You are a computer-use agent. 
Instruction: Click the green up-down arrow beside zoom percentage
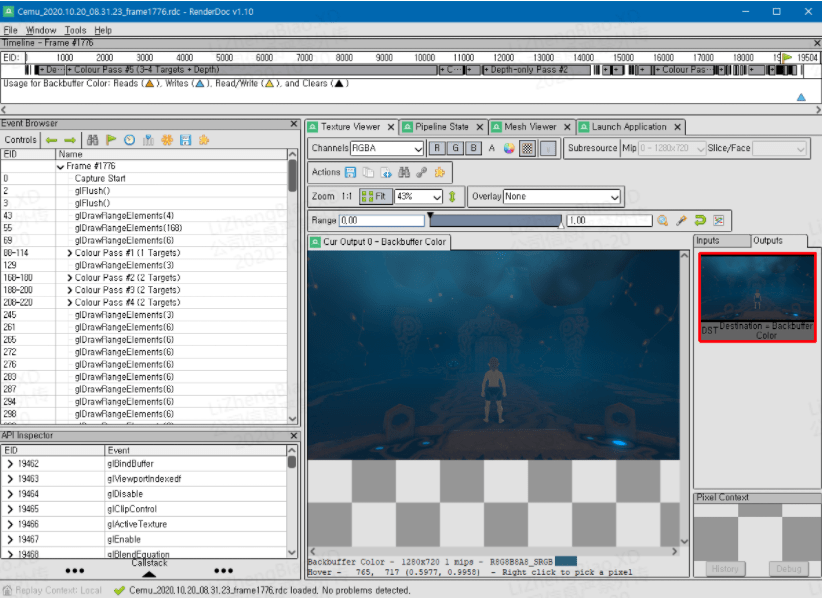(x=452, y=197)
